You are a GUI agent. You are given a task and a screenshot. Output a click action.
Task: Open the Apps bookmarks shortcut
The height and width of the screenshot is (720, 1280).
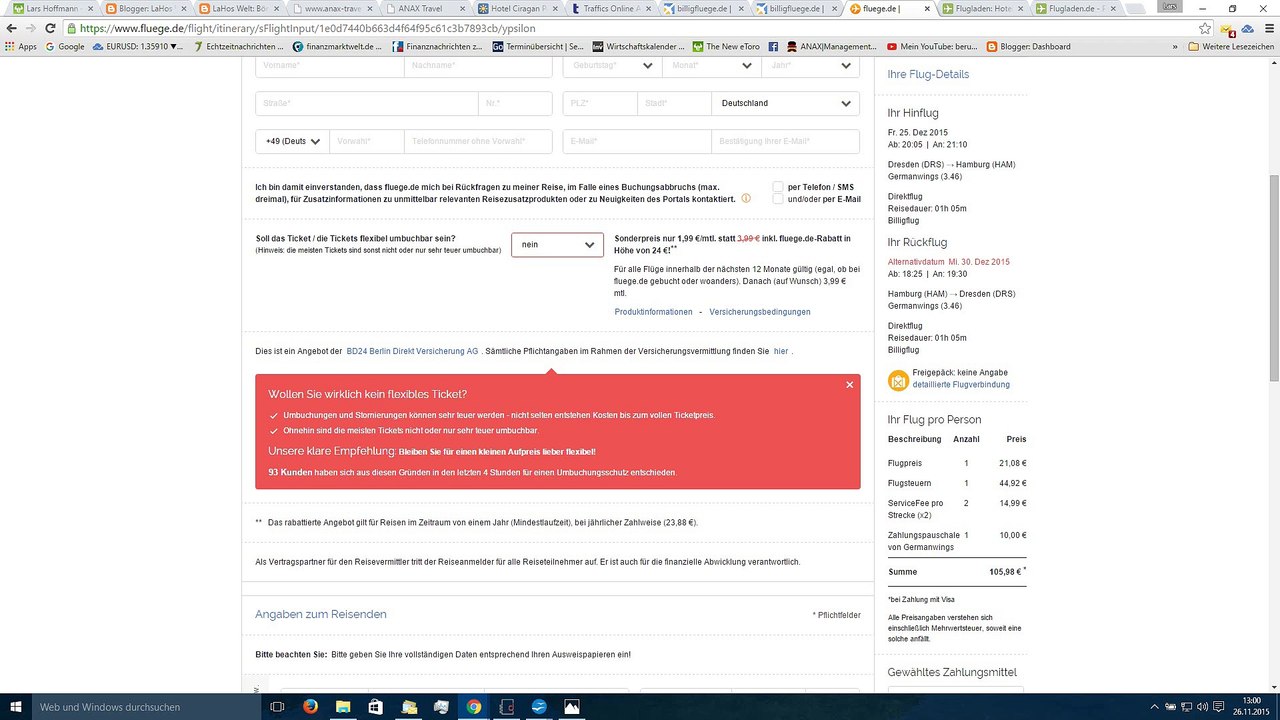click(x=21, y=47)
